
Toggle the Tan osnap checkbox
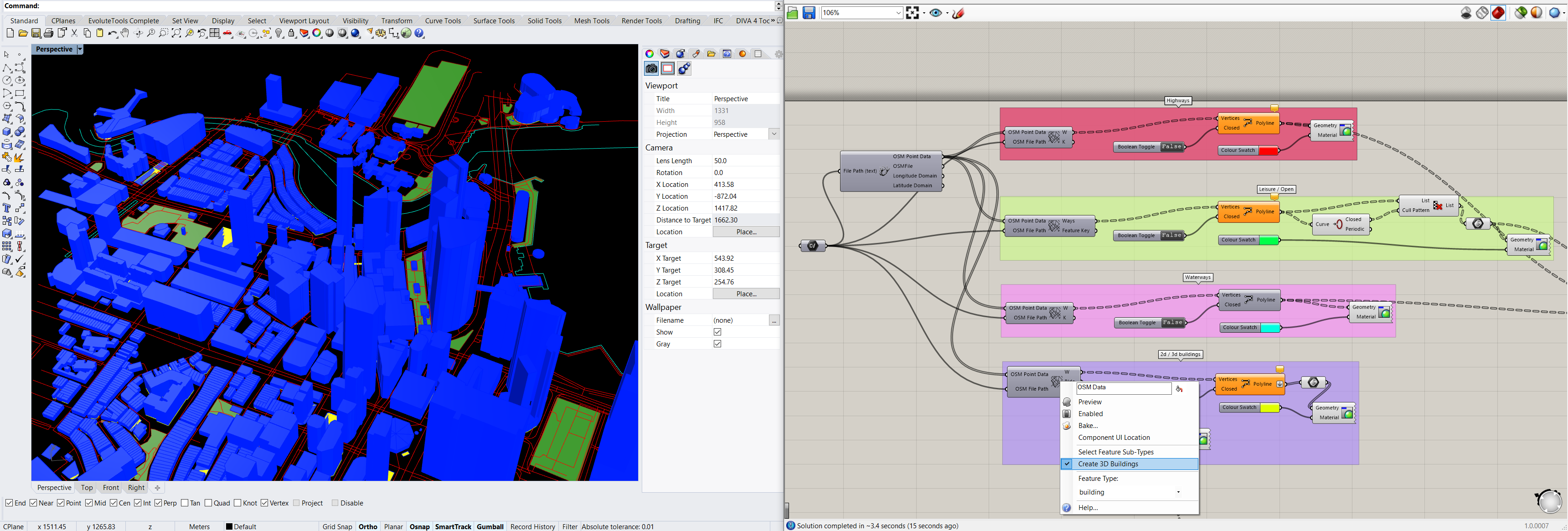pos(185,503)
